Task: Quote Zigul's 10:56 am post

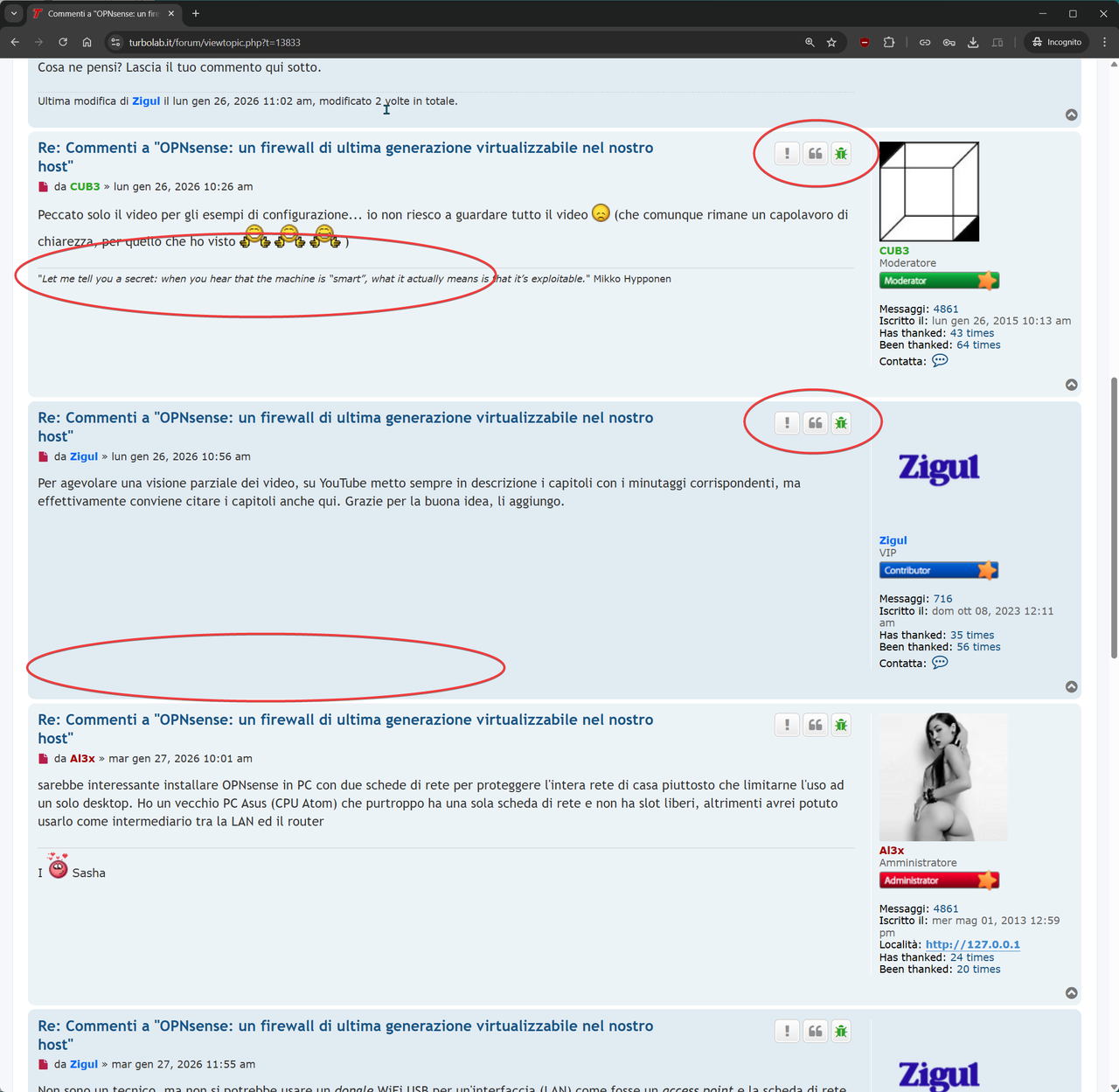Action: tap(815, 423)
